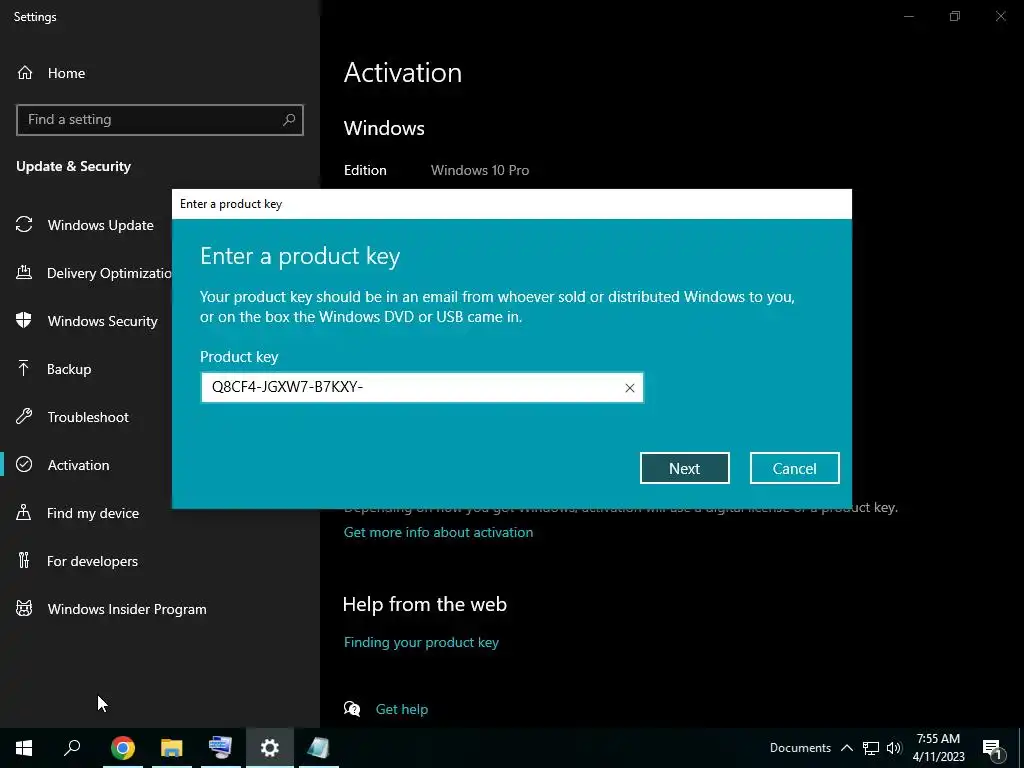
Task: Open Finding your product key link
Action: click(421, 643)
